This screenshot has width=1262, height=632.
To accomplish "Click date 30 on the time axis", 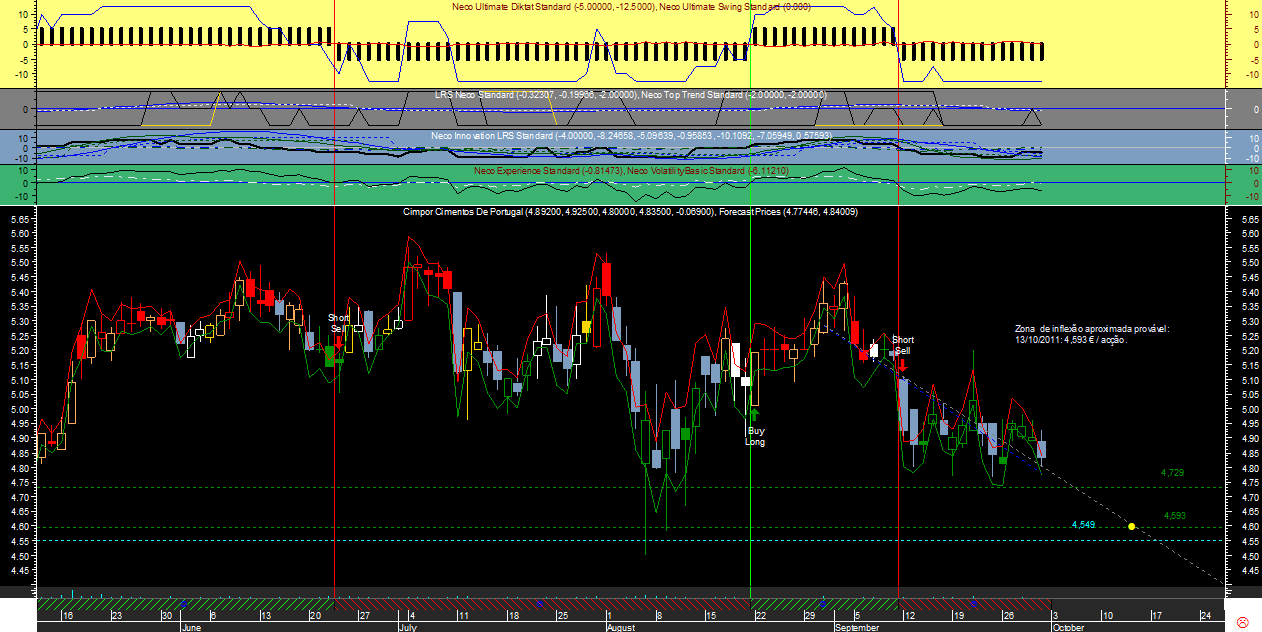I will [x=167, y=615].
